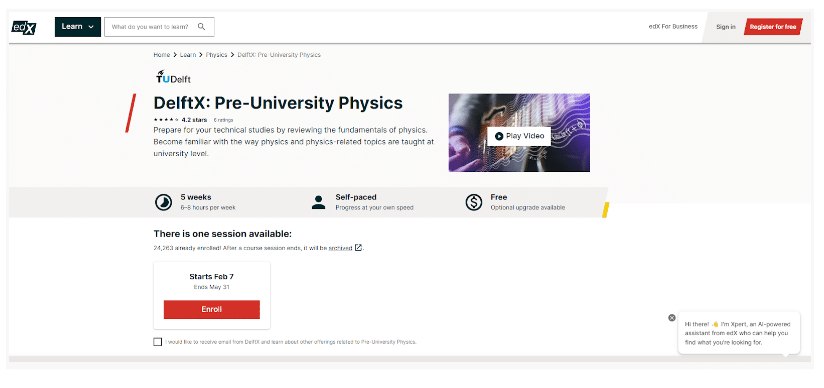Viewport: 824px width, 388px height.
Task: Click the Xpert assistant greeting bubble
Action: click(x=739, y=333)
